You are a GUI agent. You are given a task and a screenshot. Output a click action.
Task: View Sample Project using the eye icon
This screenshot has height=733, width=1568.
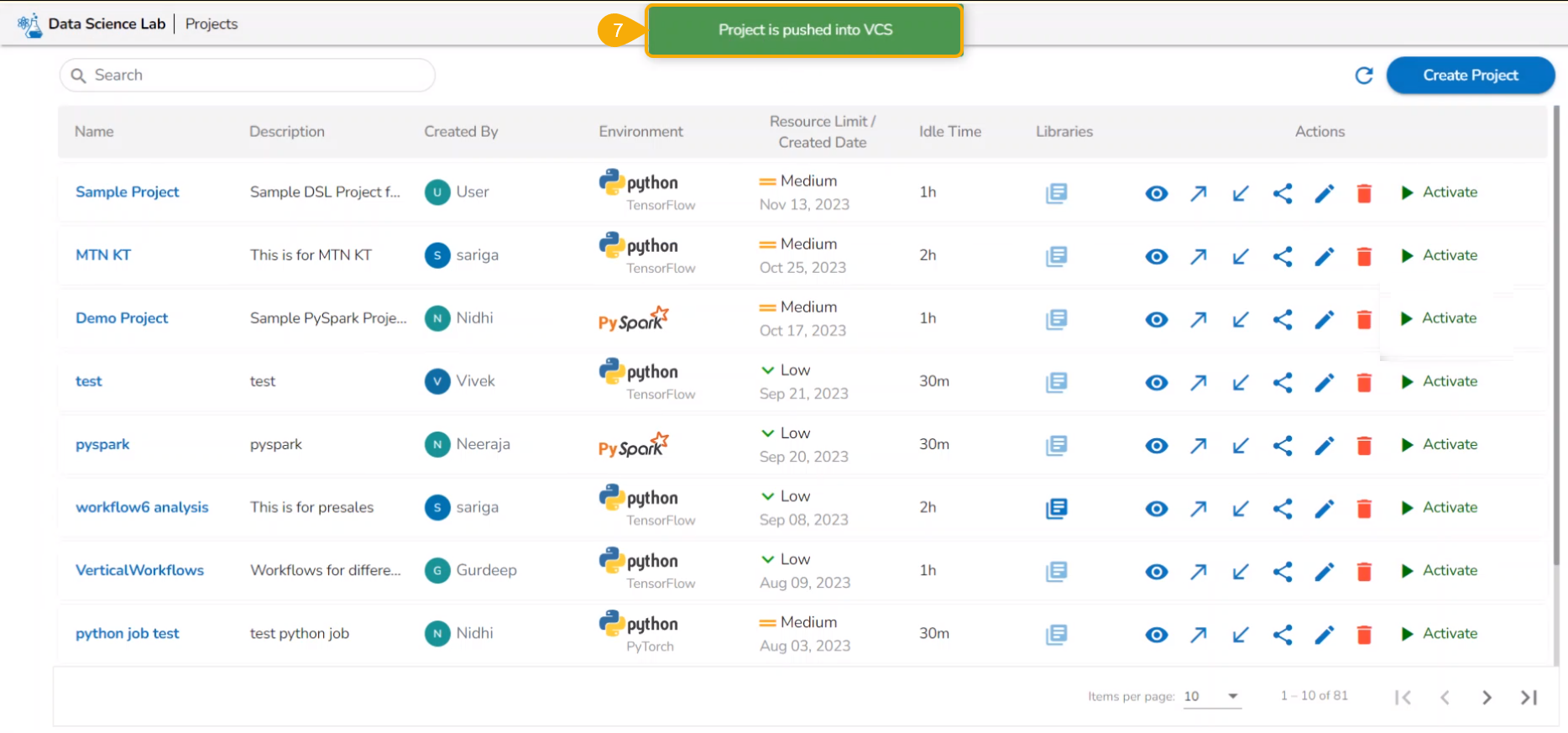click(x=1156, y=193)
